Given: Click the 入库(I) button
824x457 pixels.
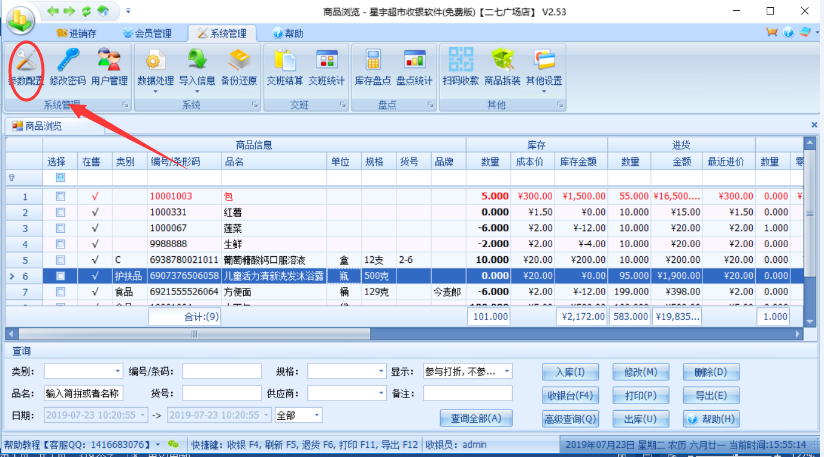Looking at the screenshot, I should (570, 372).
